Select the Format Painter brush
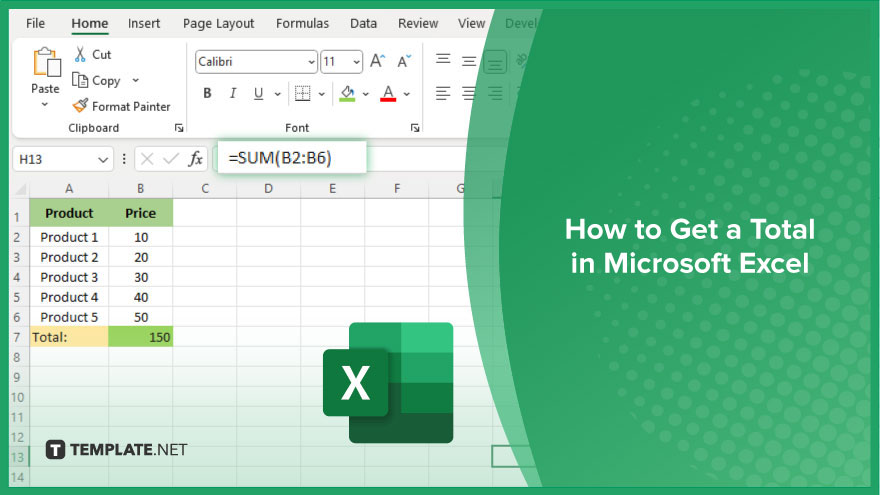 click(80, 106)
